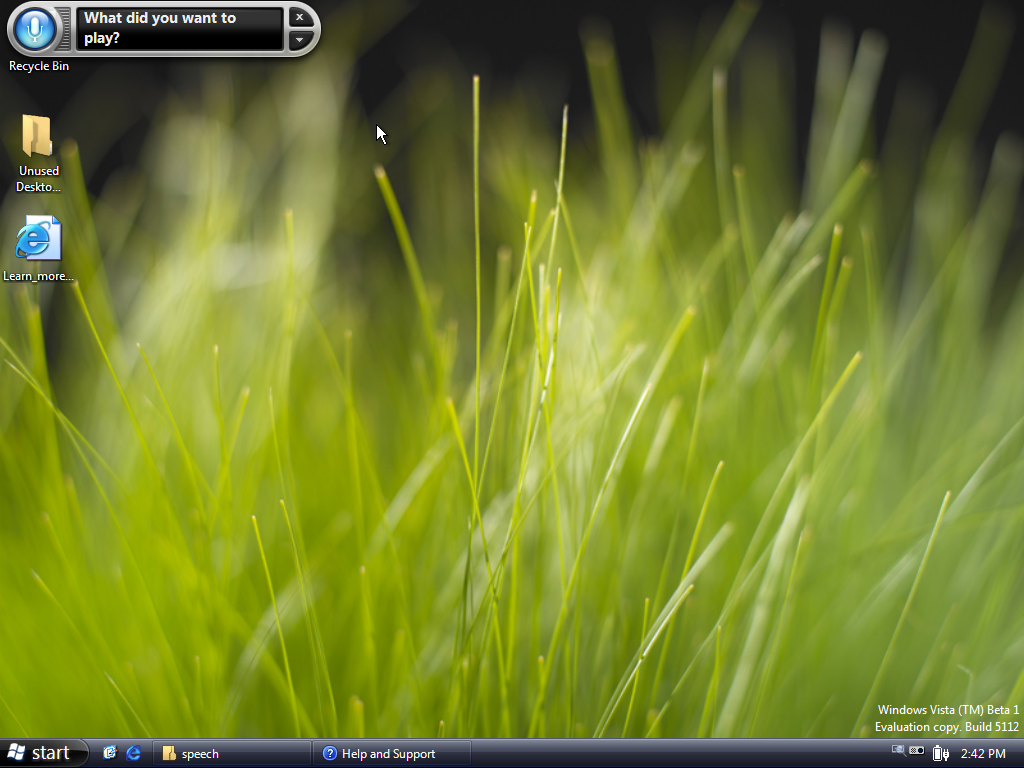Click the network magnifier tray icon
This screenshot has height=768, width=1024.
(x=899, y=751)
